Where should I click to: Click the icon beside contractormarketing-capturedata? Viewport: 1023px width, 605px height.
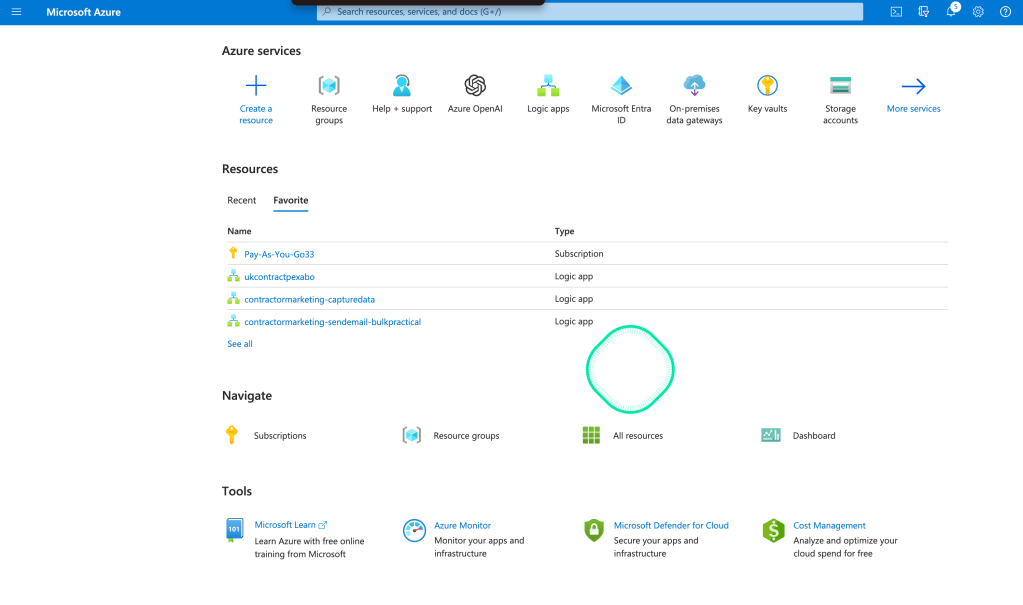coord(233,298)
